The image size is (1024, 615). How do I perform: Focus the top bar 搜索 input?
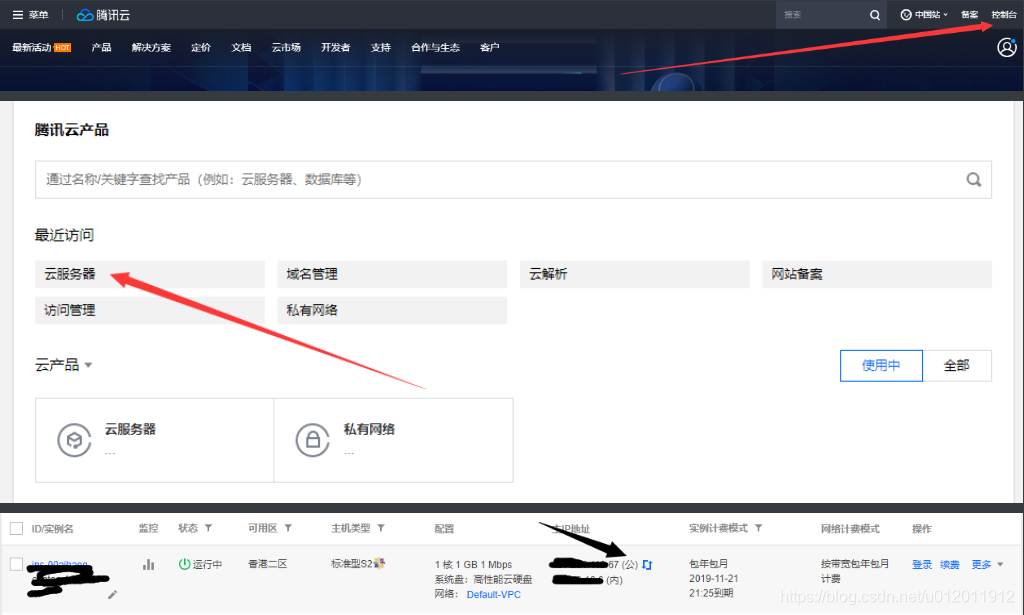pos(822,15)
